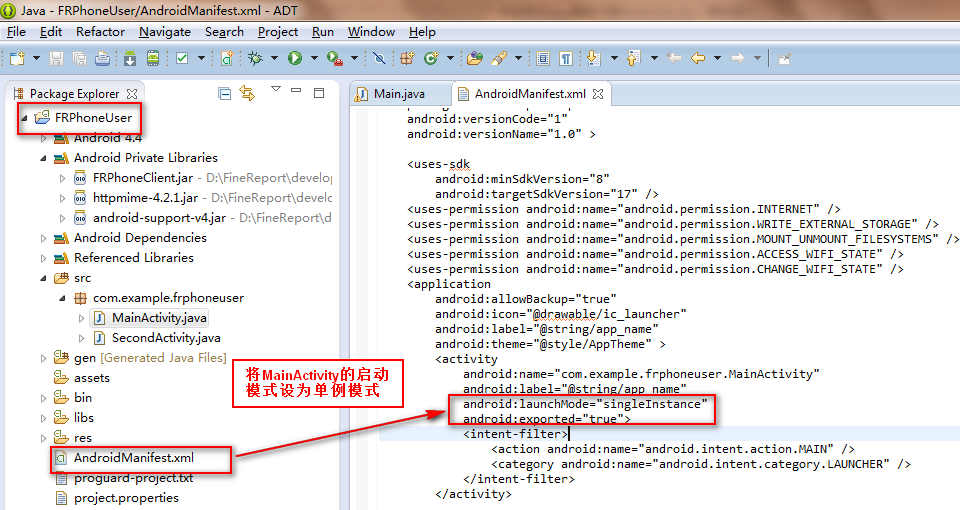Click the Next Annotation arrow icon
This screenshot has height=510, width=960.
point(593,58)
